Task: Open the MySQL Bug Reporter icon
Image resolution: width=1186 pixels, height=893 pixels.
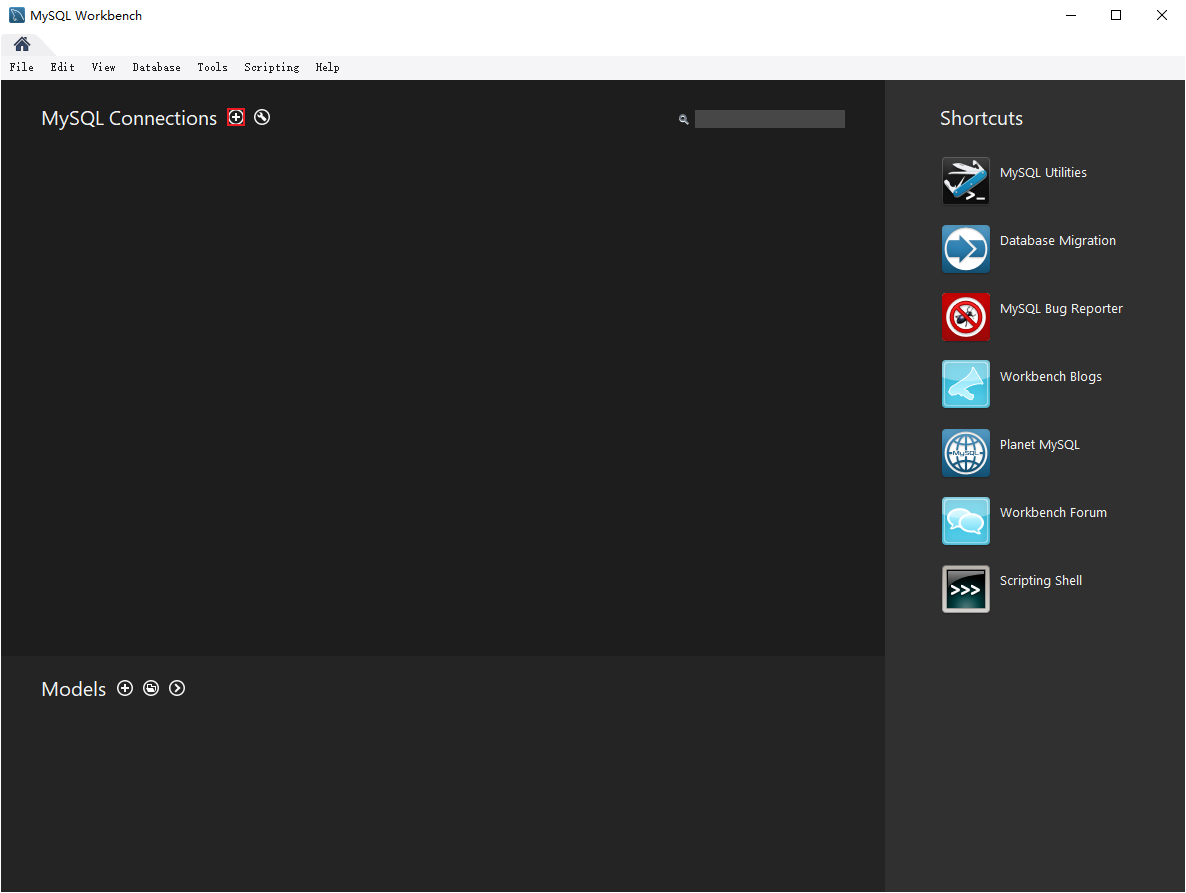Action: (x=965, y=317)
